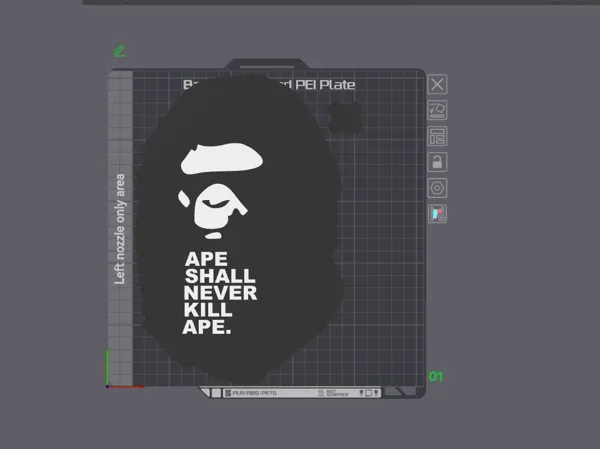
Task: Select the small dark object near top-right
Action: (x=346, y=117)
